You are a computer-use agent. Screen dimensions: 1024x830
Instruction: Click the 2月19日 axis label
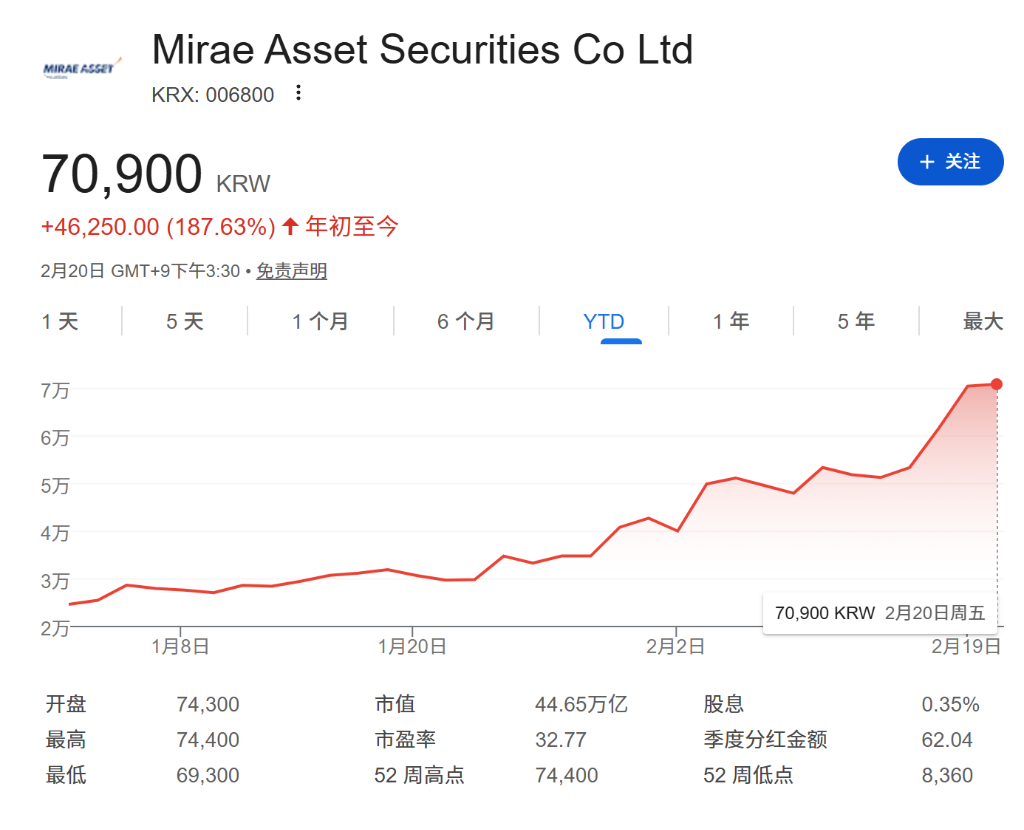coord(965,646)
